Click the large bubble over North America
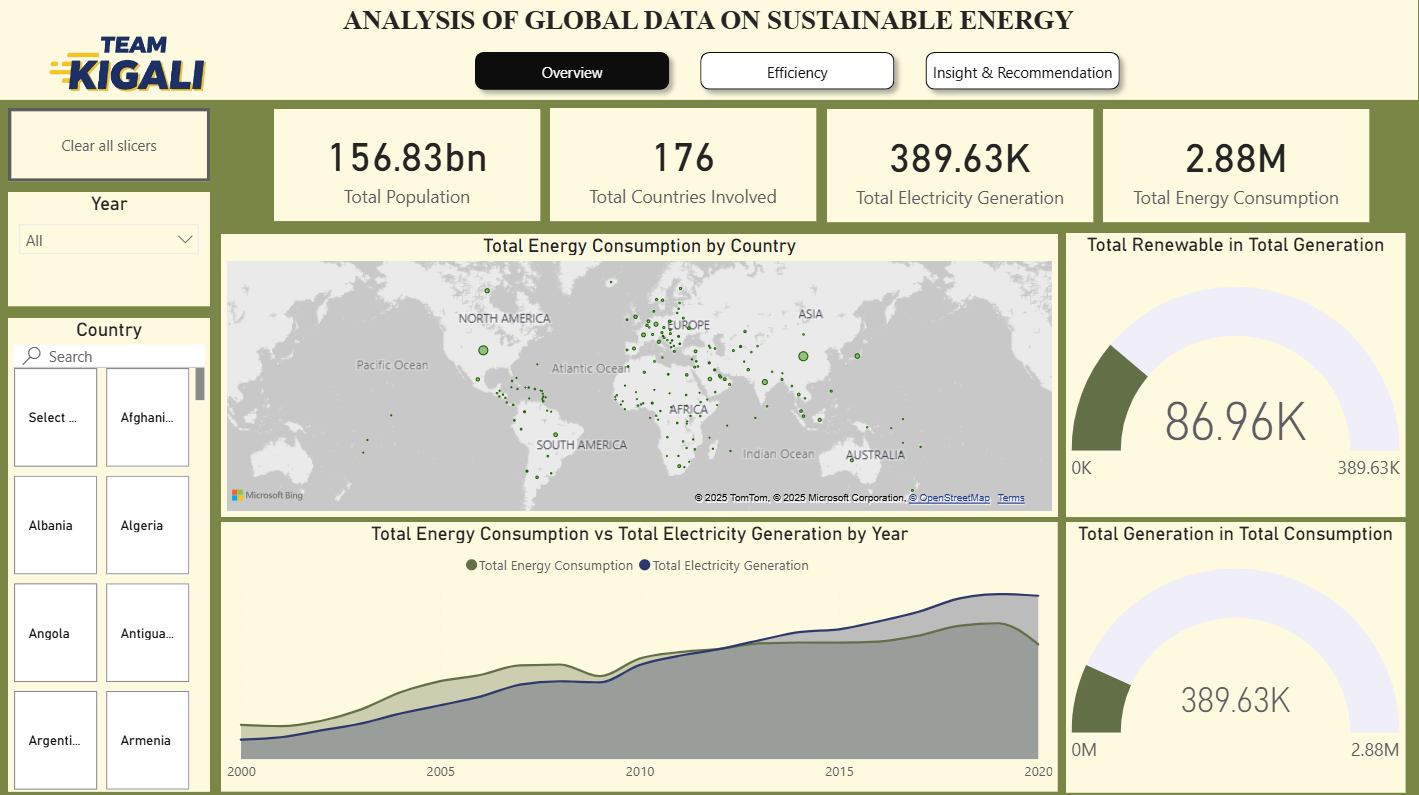This screenshot has height=795, width=1419. (483, 350)
